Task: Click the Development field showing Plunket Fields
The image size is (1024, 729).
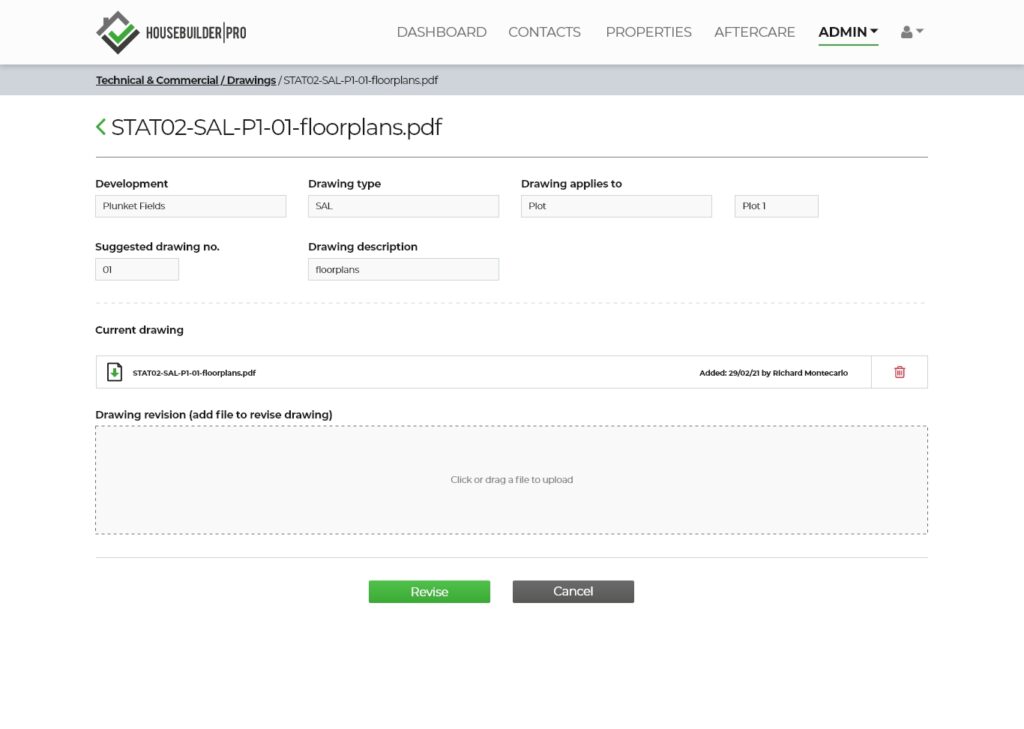Action: 190,206
